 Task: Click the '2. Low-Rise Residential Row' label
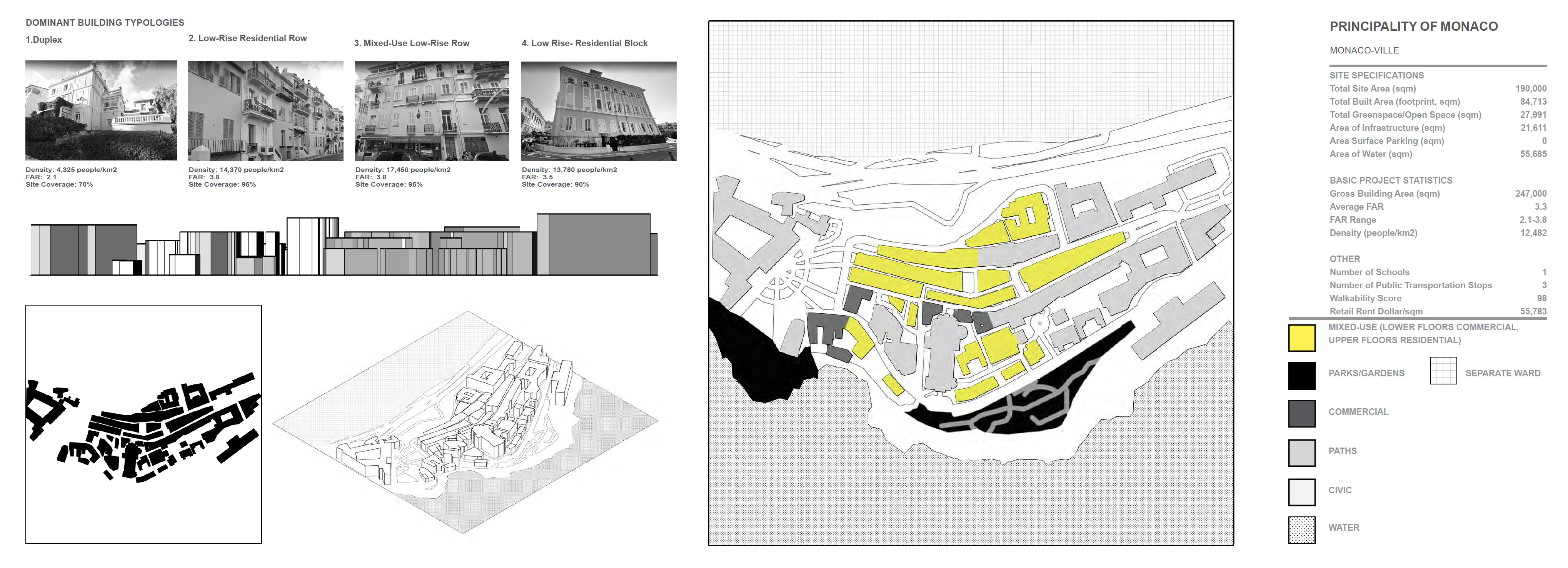click(x=248, y=38)
